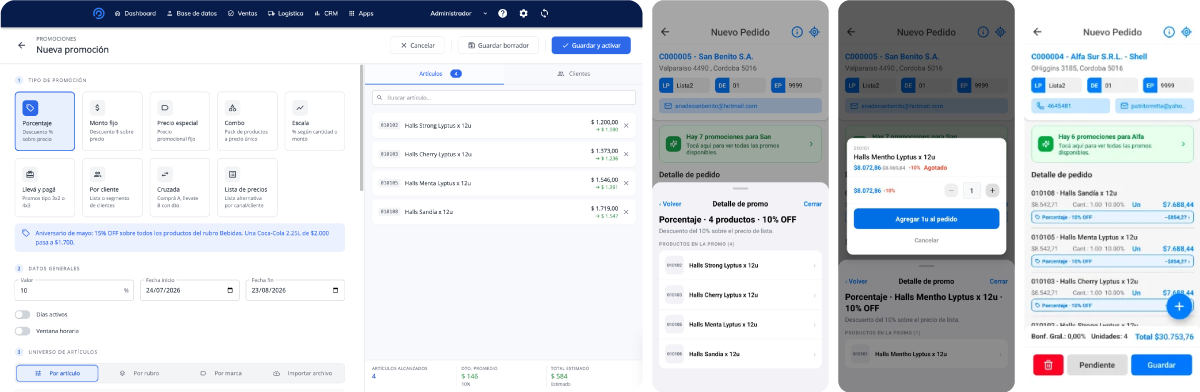Decrease quantity with minus in the Halls Mentho popup
The image size is (1200, 392).
click(x=950, y=190)
